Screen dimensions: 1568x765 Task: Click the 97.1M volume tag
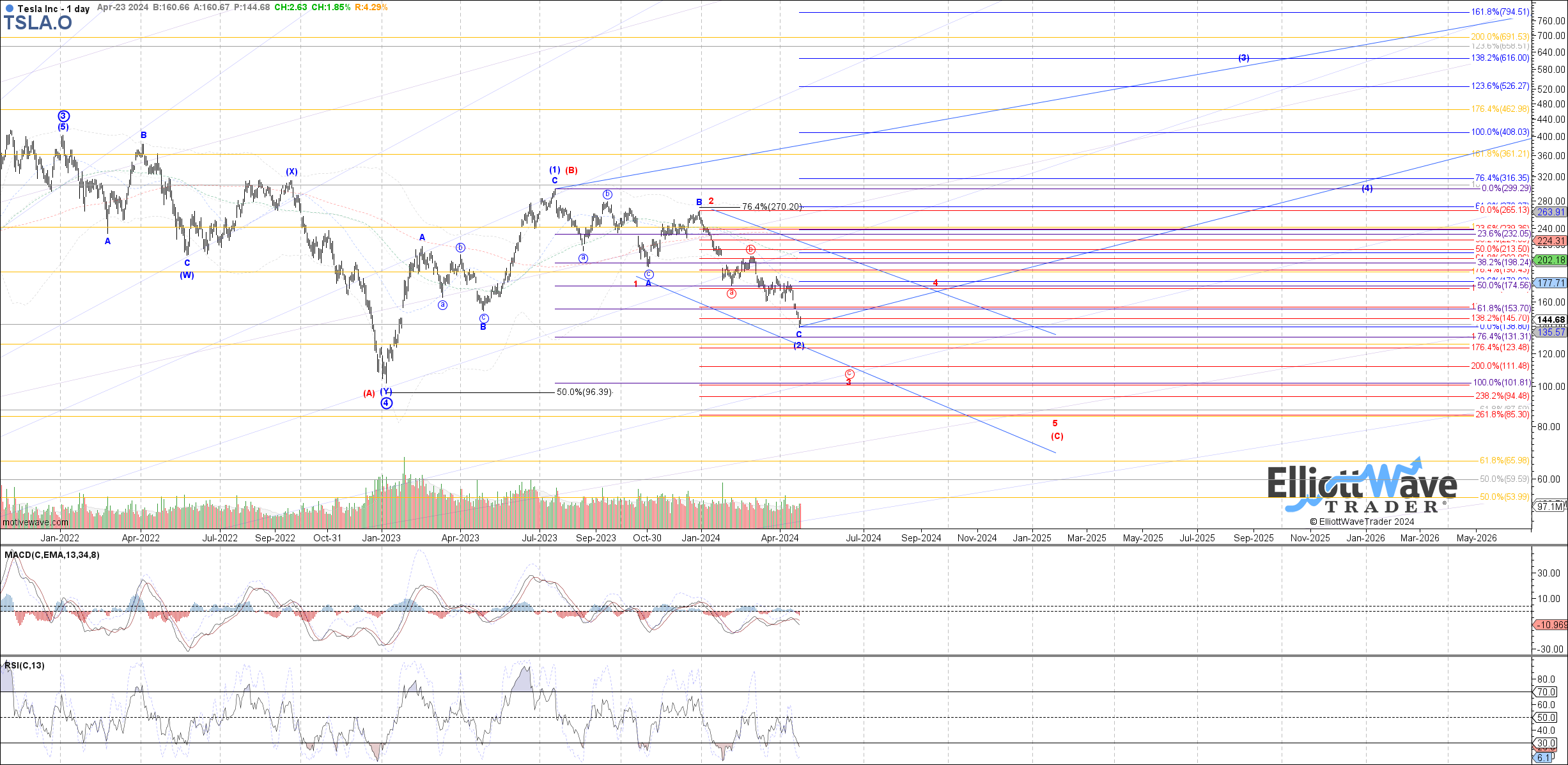[x=1550, y=506]
